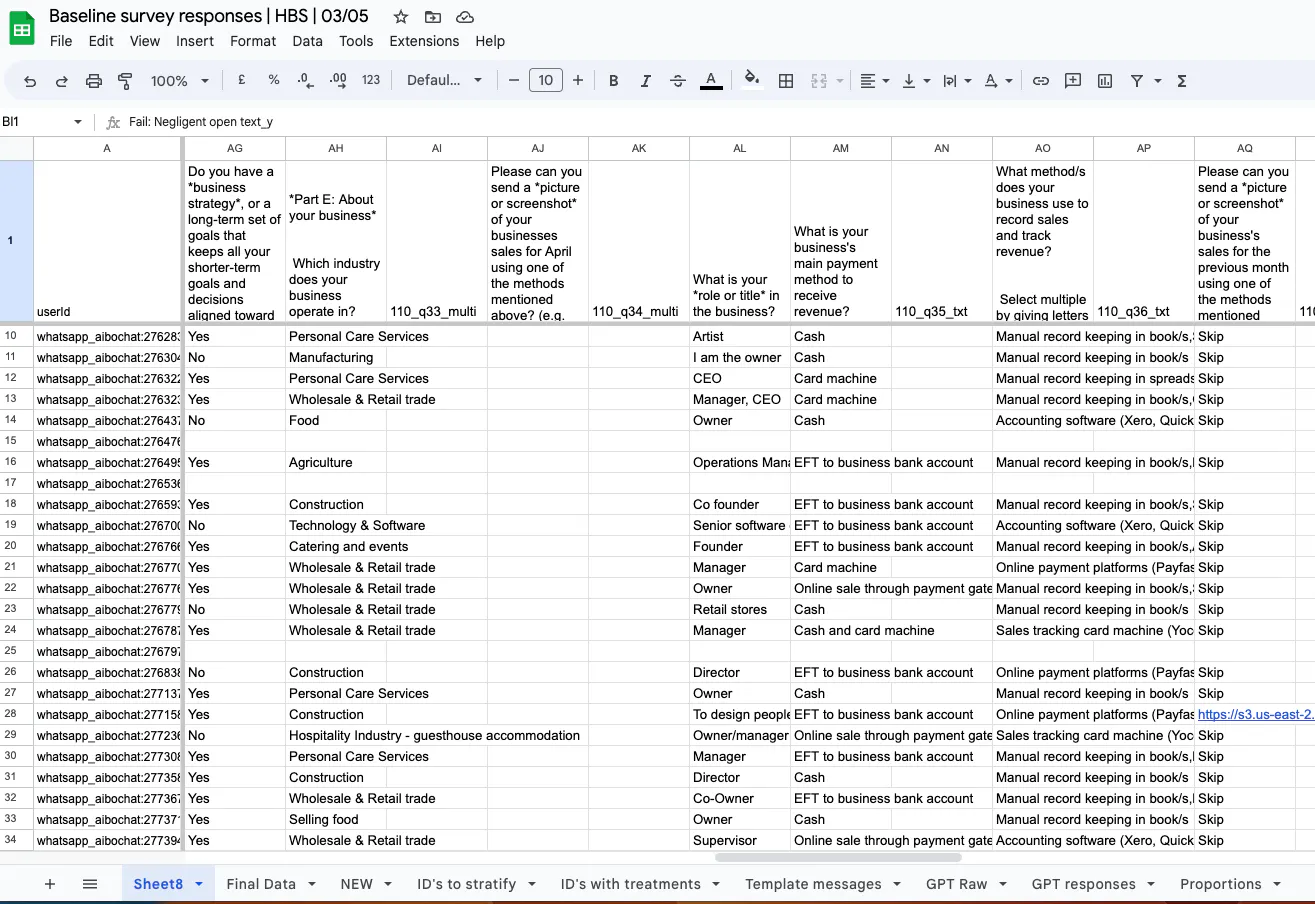Viewport: 1315px width, 904px height.
Task: Click the undo arrow icon
Action: pyautogui.click(x=30, y=81)
